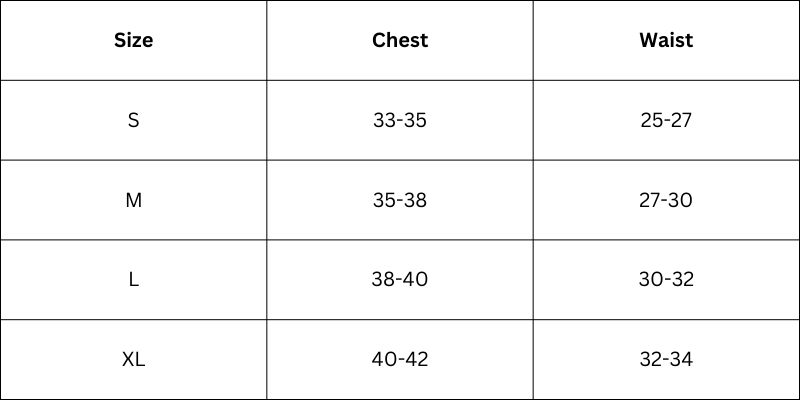Click the 35-38 chest measurement

tap(400, 200)
